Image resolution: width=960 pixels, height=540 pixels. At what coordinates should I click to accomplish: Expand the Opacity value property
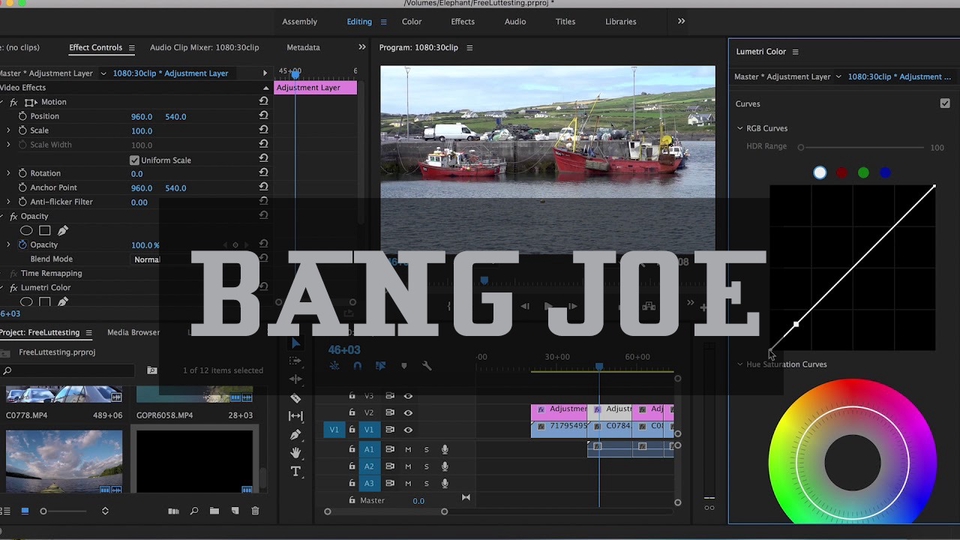coord(9,244)
